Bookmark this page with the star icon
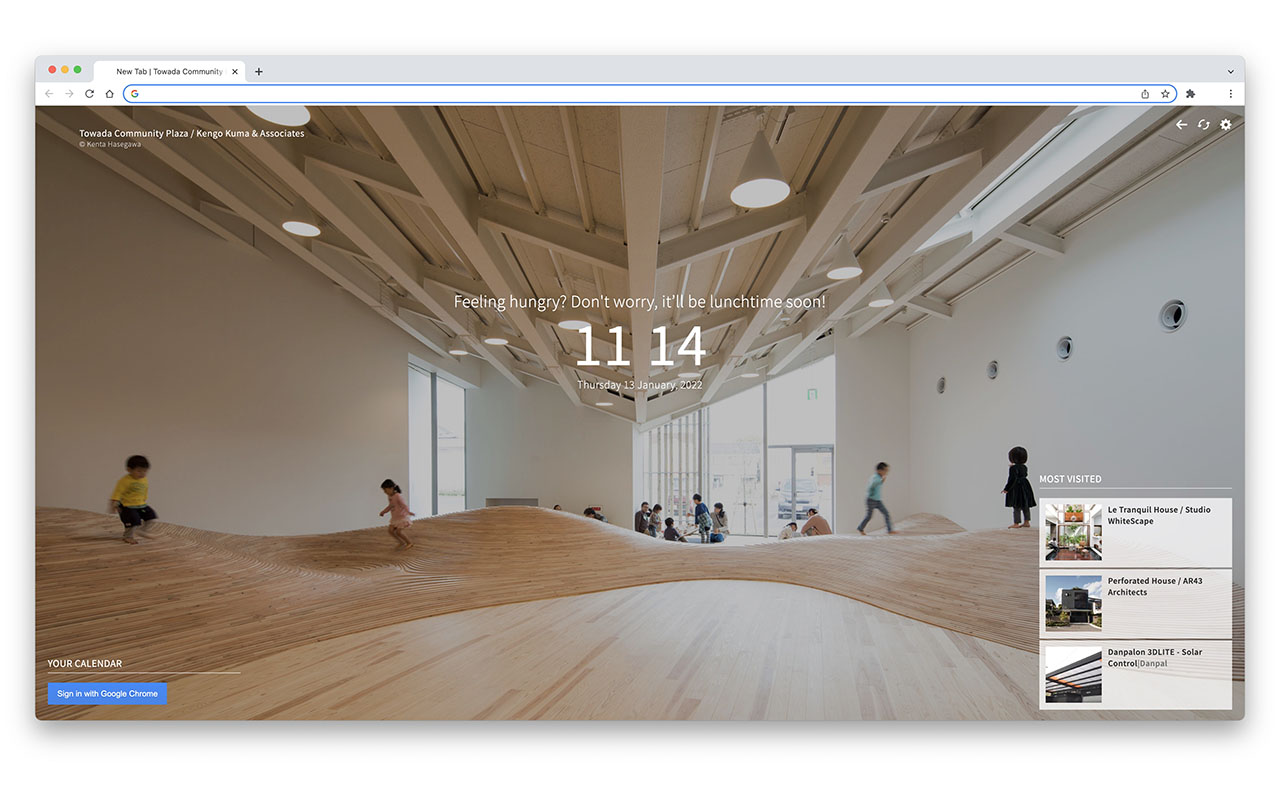This screenshot has height=800, width=1280. point(1165,93)
